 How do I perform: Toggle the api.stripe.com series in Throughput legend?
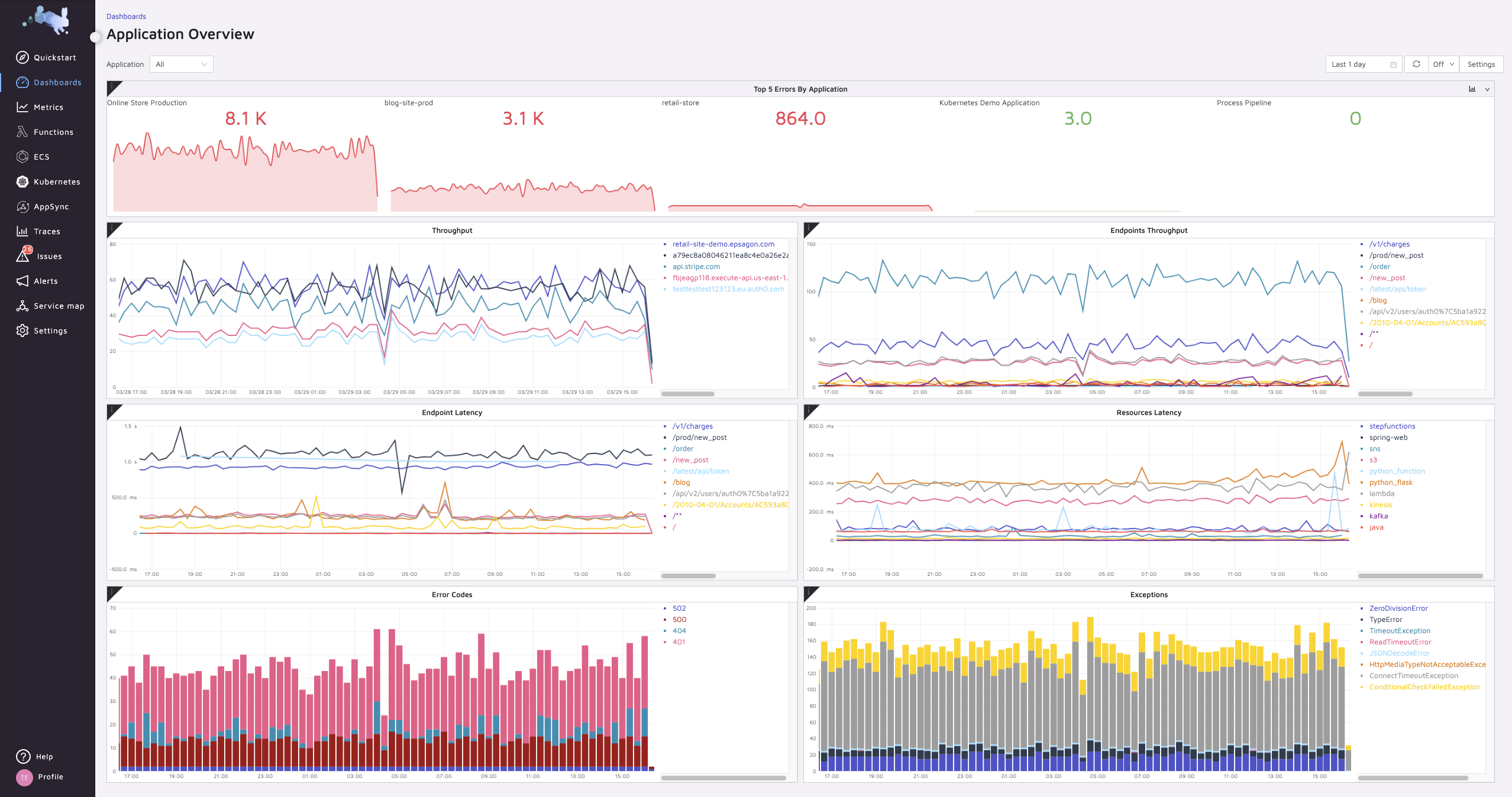[696, 267]
